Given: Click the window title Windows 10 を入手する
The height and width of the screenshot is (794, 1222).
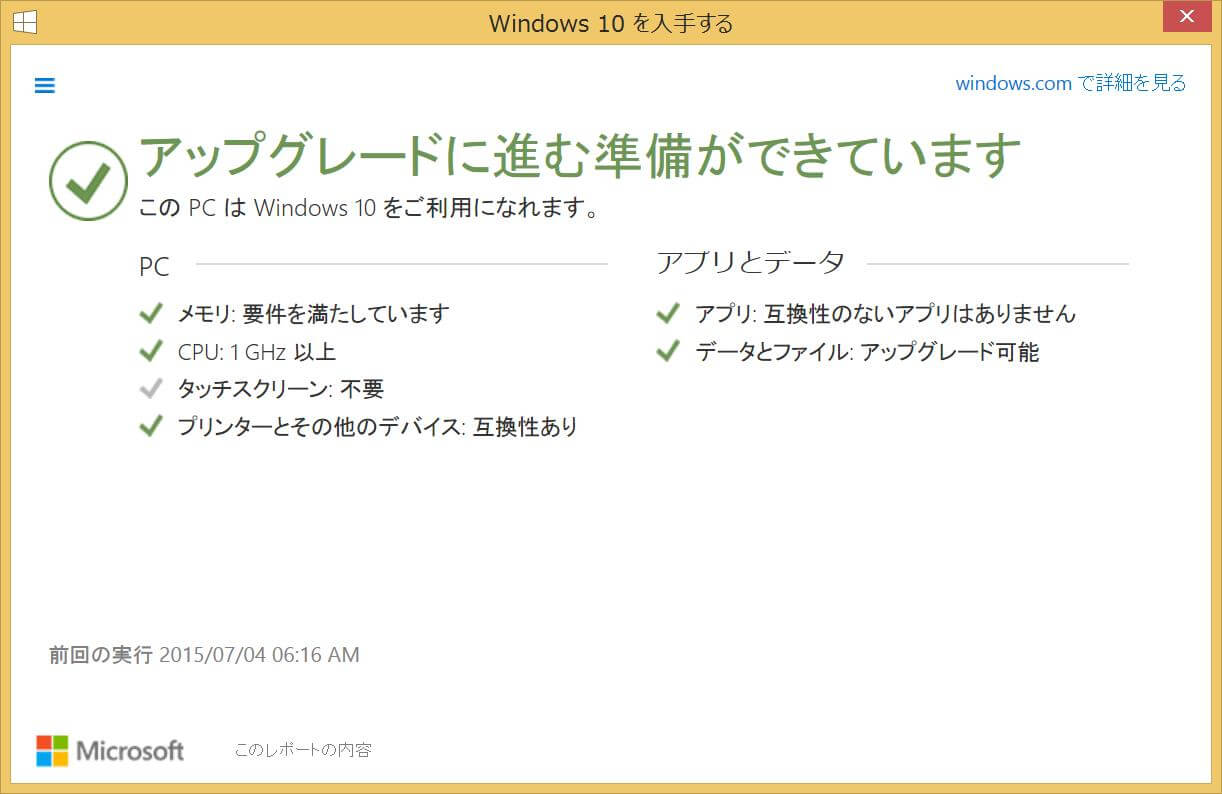Looking at the screenshot, I should (611, 23).
